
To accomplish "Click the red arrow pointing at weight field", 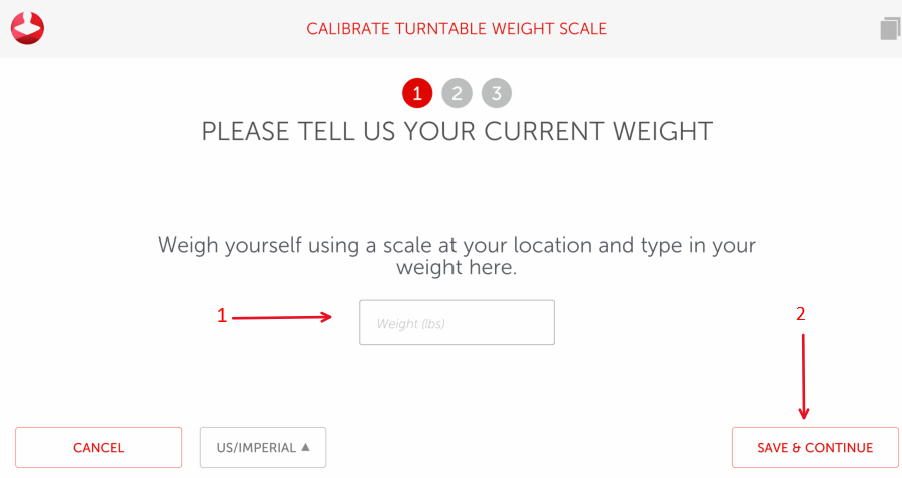I will 285,317.
